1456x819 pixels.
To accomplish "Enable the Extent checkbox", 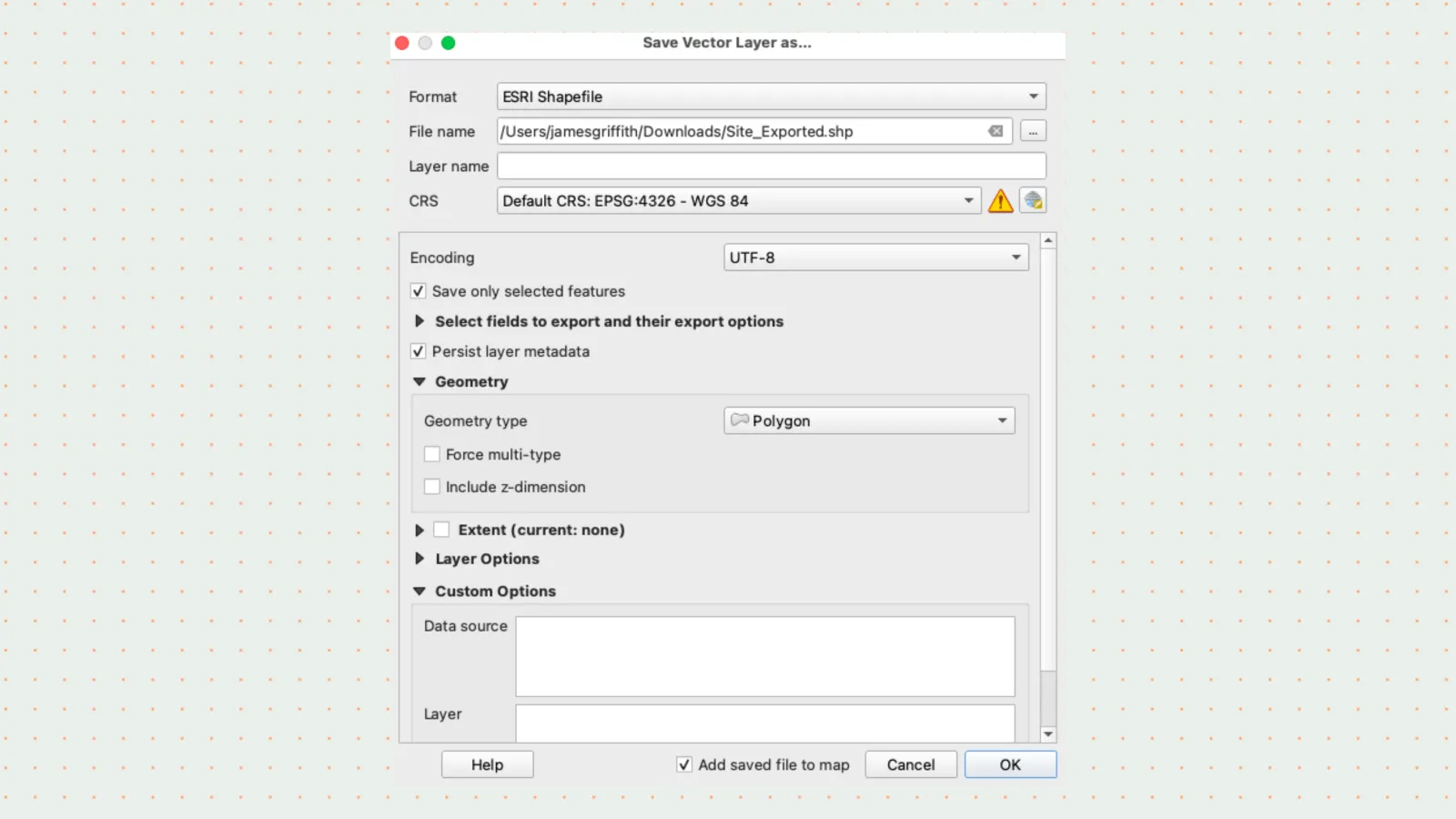I will click(x=441, y=530).
